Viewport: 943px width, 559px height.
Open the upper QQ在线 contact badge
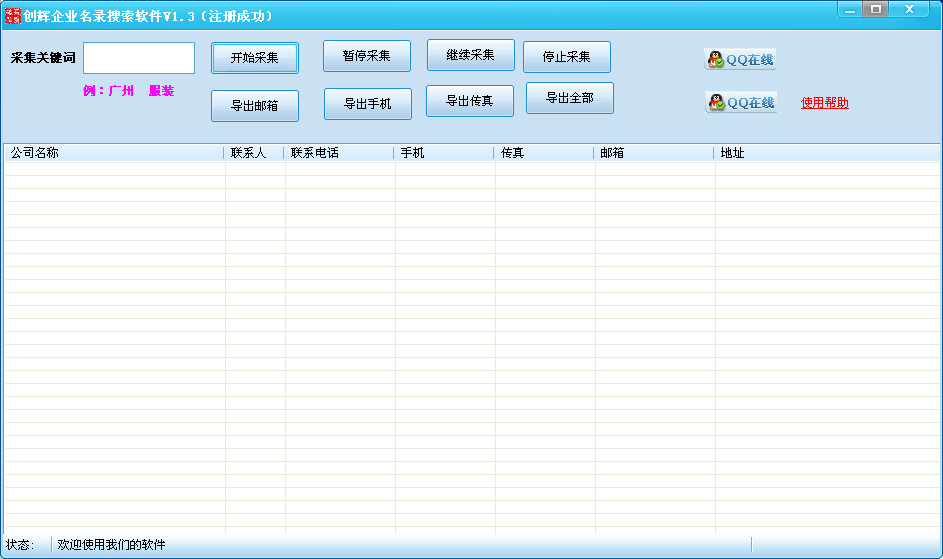[x=740, y=59]
